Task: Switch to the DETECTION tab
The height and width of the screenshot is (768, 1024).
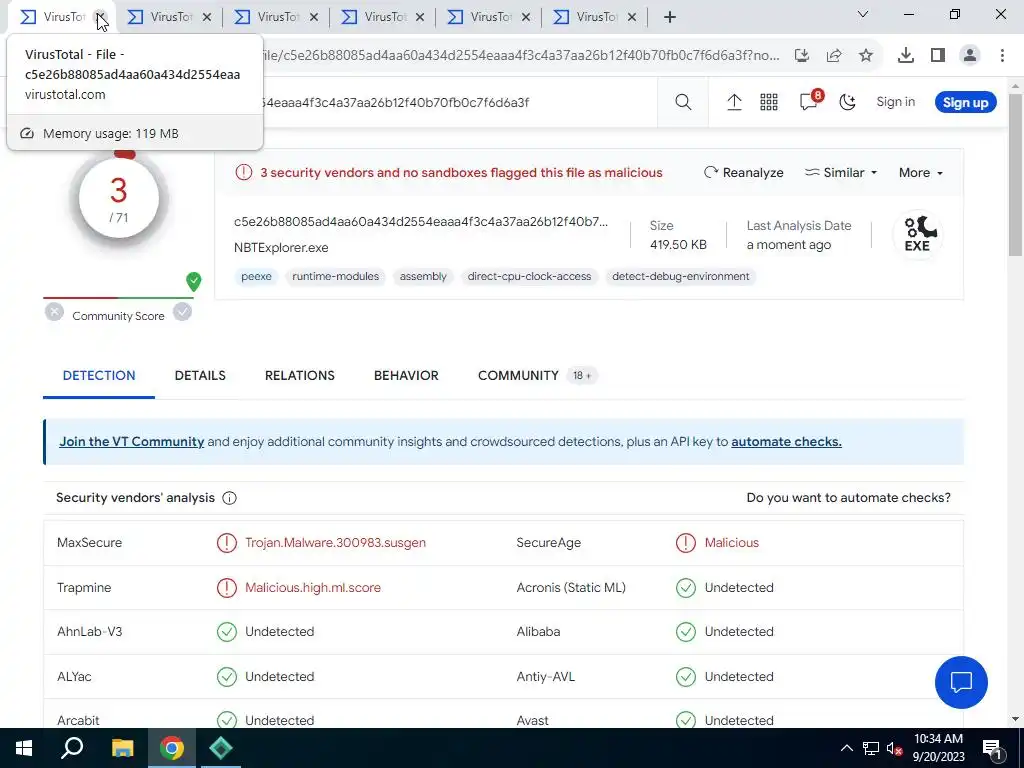Action: (x=99, y=376)
